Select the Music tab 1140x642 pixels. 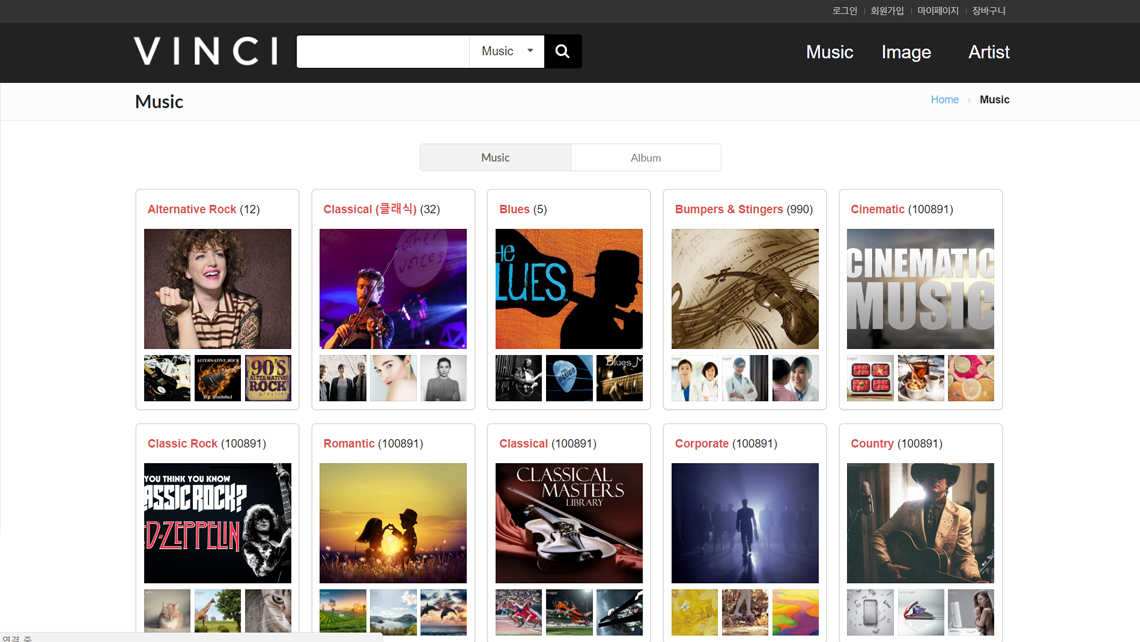coord(495,157)
